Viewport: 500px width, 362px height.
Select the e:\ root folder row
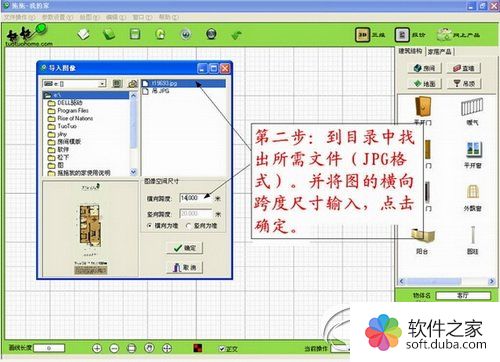point(86,95)
